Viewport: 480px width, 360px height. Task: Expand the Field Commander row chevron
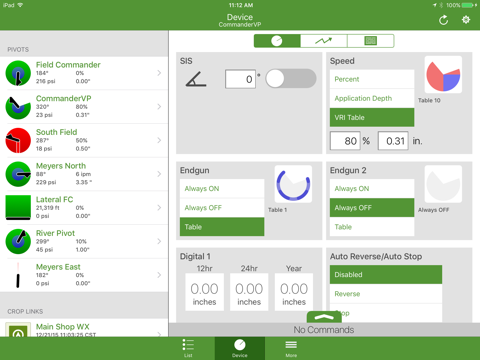[159, 73]
